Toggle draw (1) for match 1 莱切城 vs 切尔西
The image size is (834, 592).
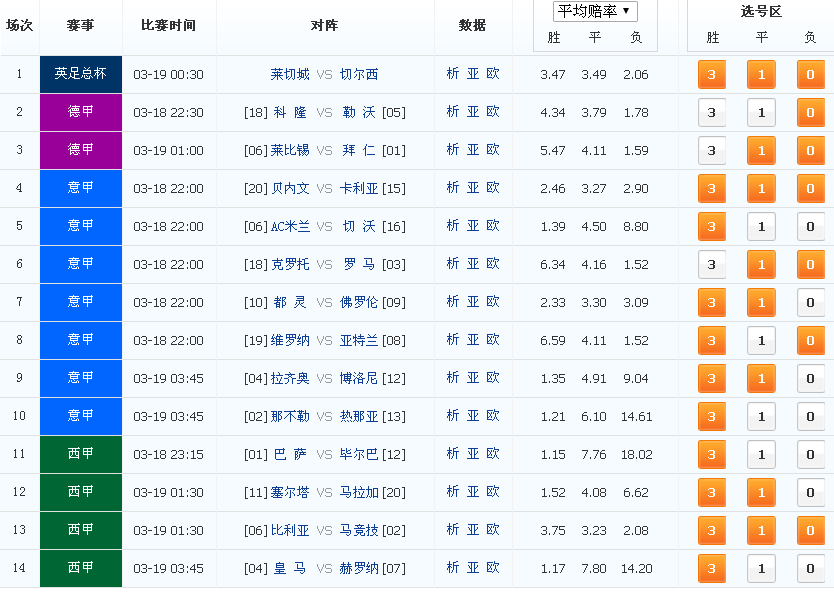(761, 74)
